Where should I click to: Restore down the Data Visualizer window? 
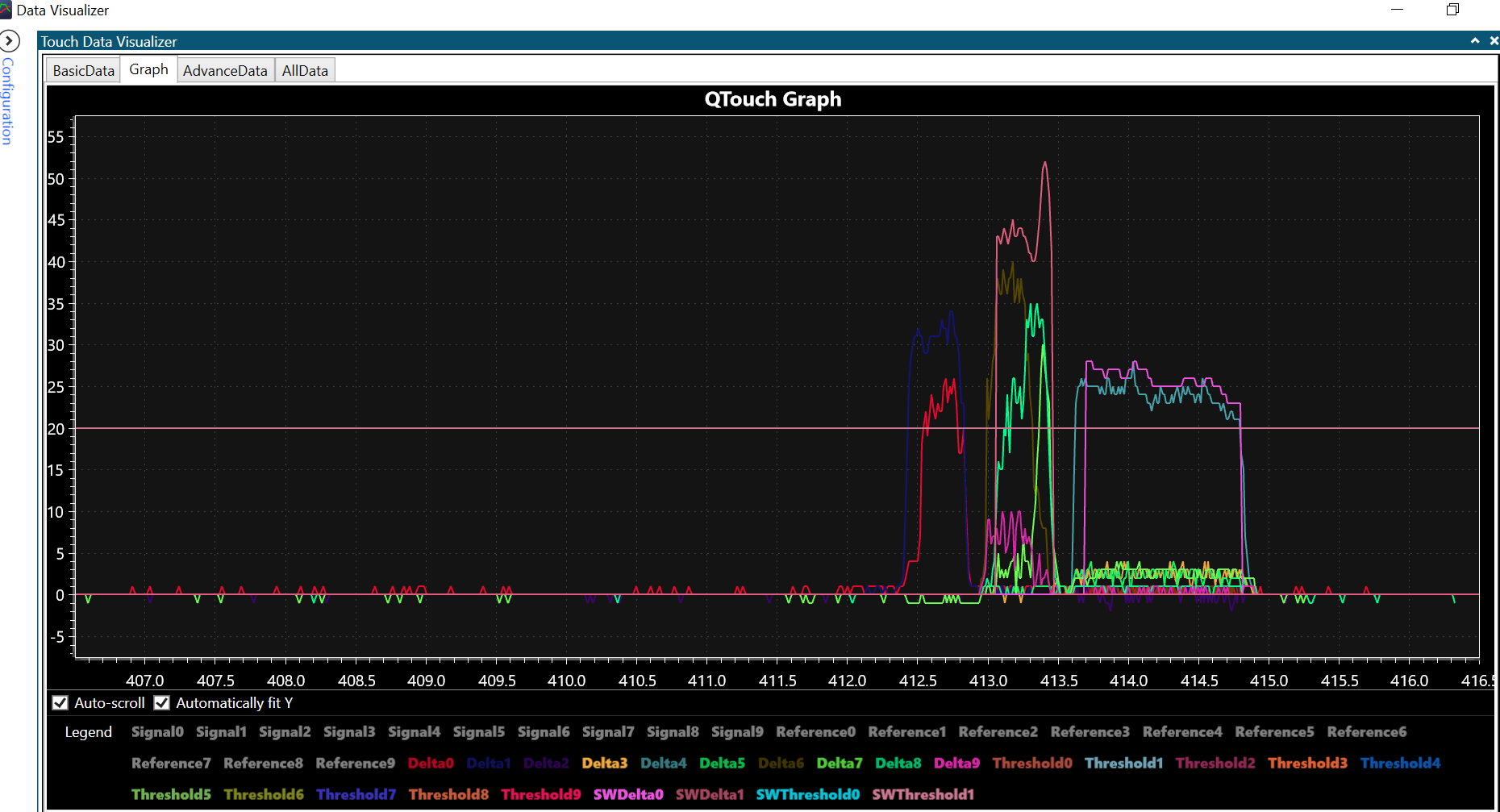pyautogui.click(x=1452, y=10)
